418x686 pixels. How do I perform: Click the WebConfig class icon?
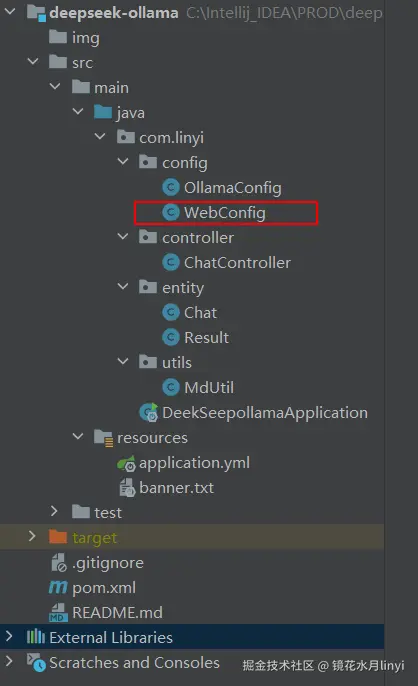tap(171, 213)
